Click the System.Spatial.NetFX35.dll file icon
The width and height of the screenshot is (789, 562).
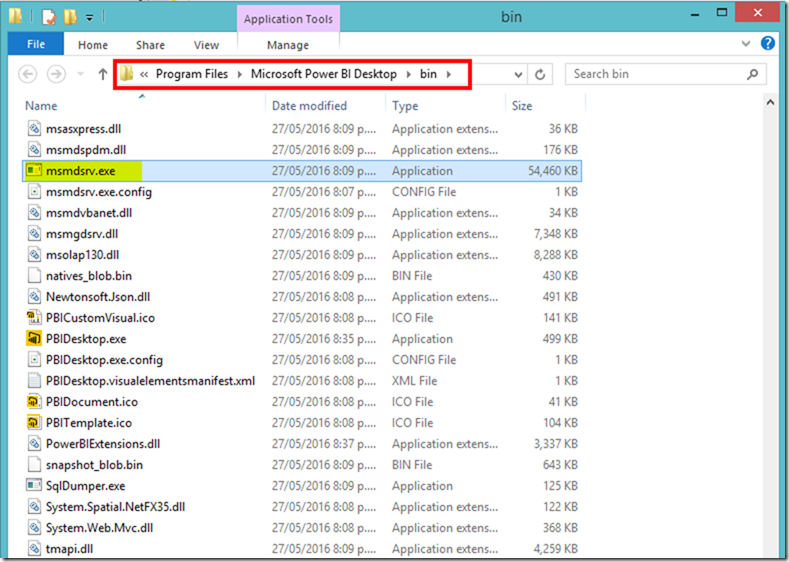click(x=34, y=507)
